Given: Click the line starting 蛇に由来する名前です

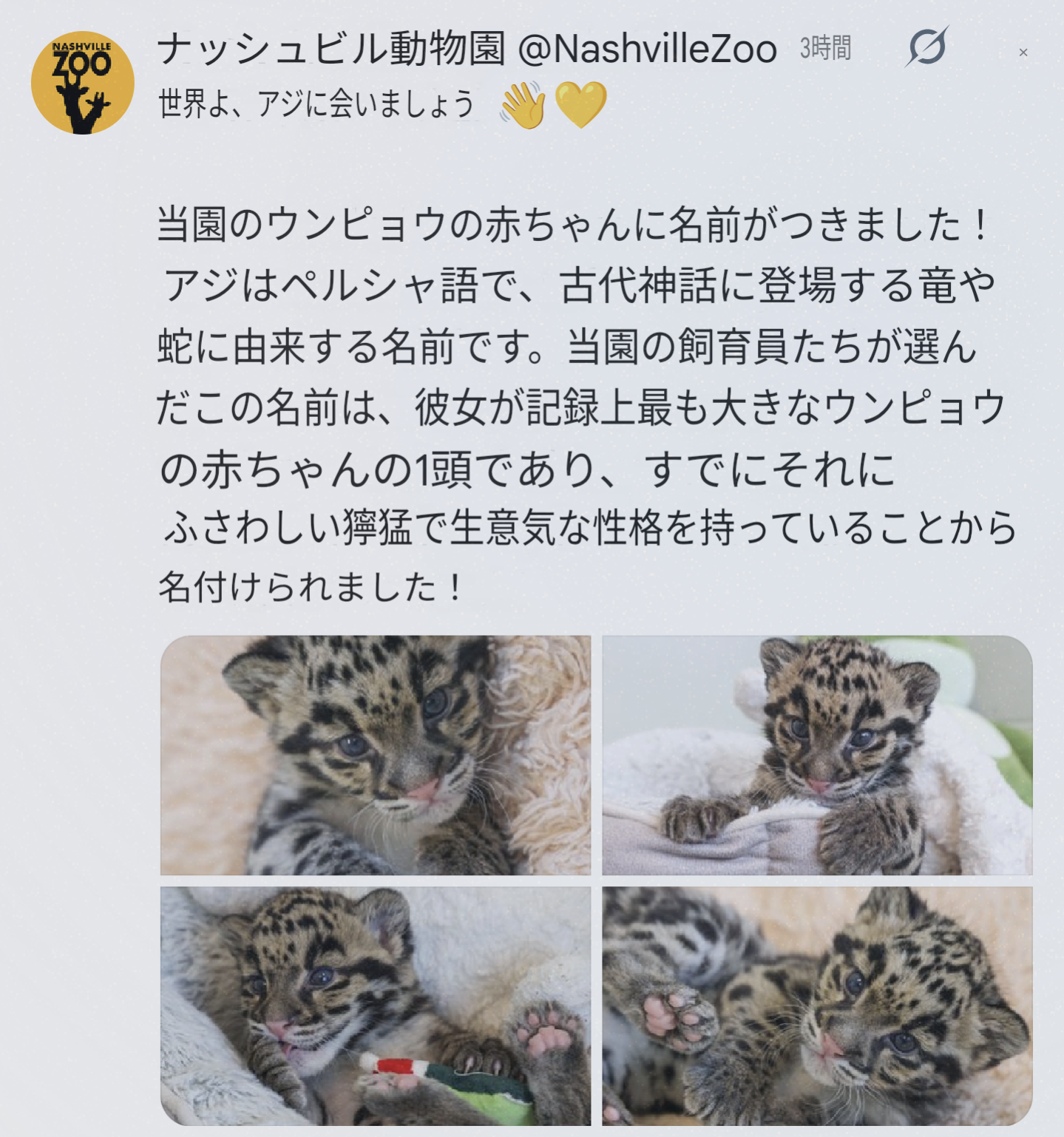Looking at the screenshot, I should coord(567,347).
